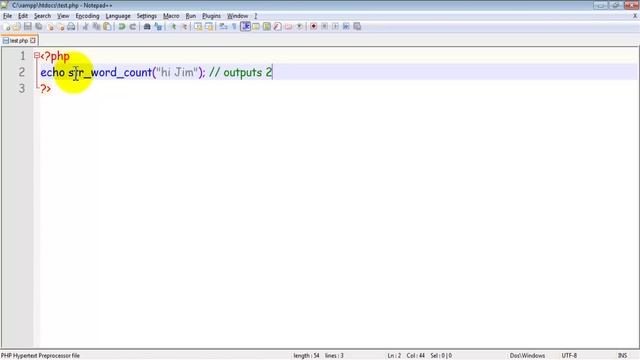640x360 pixels.
Task: Open the Run menu
Action: pyautogui.click(x=191, y=16)
